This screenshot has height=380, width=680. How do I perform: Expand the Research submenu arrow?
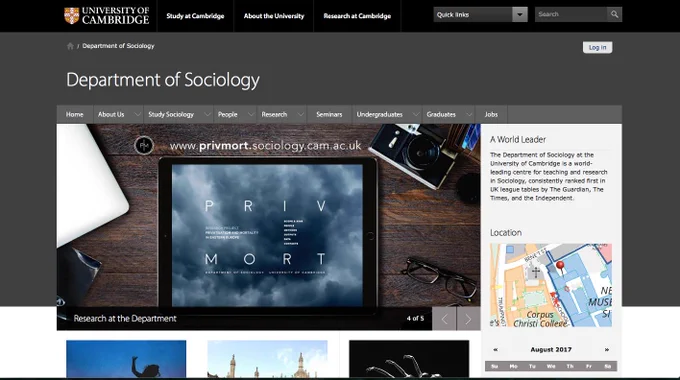point(301,115)
